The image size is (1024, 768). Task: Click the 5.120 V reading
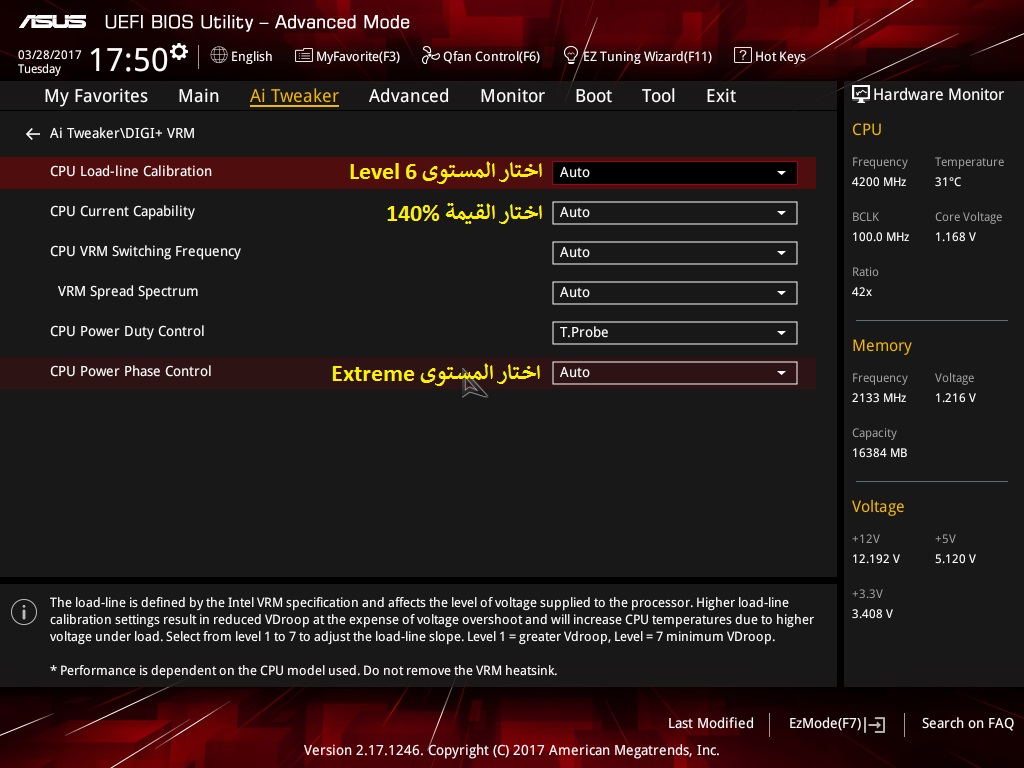coord(955,559)
